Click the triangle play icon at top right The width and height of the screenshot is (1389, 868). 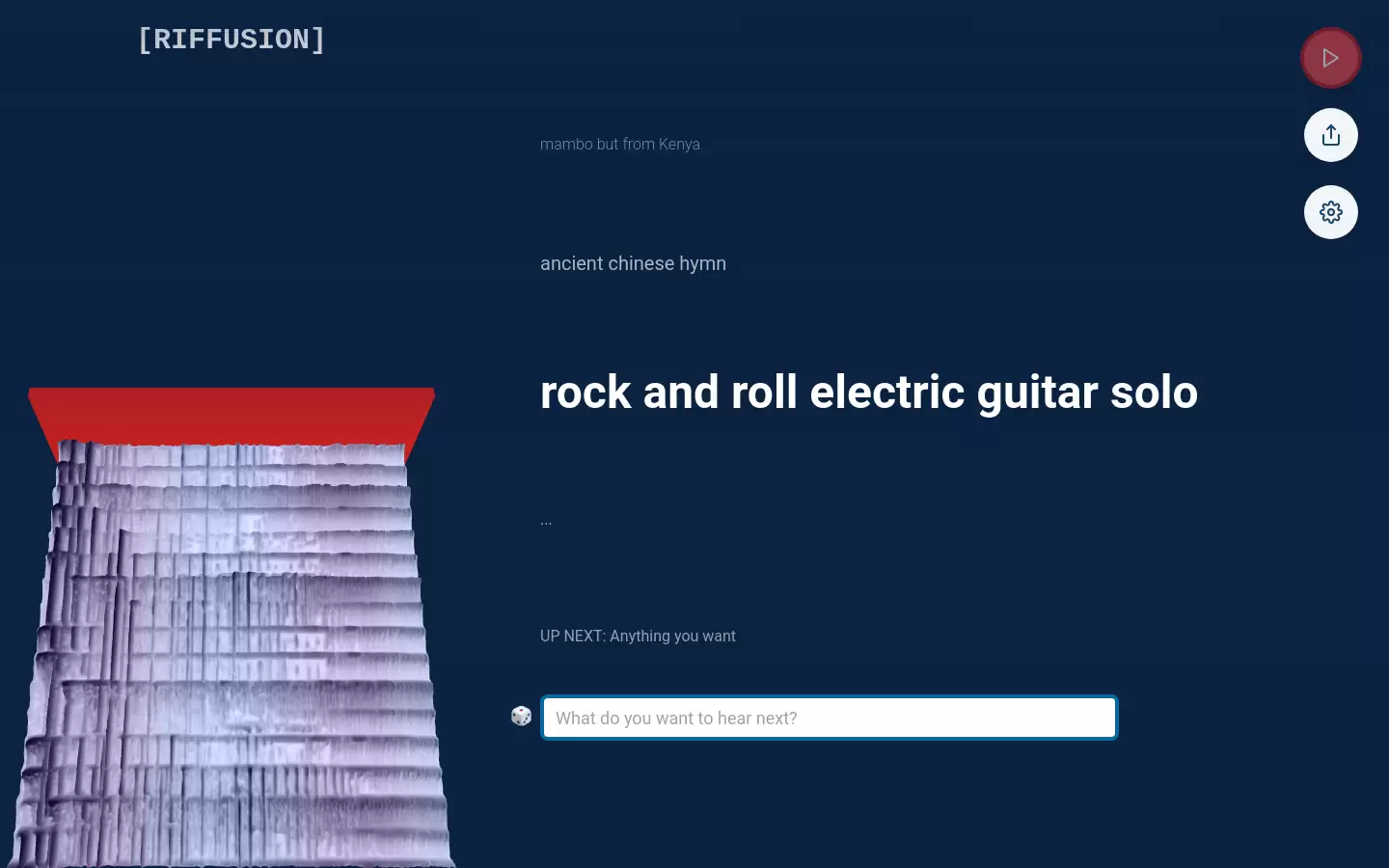pos(1331,58)
